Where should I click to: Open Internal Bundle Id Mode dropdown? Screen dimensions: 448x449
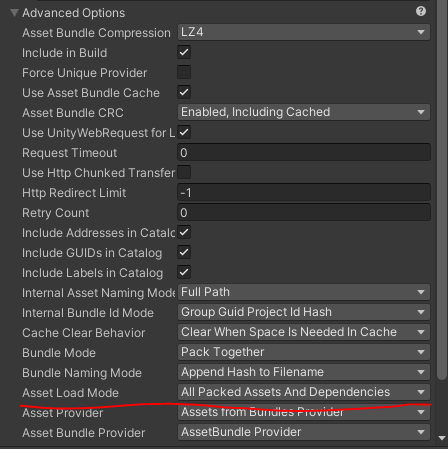[x=304, y=312]
